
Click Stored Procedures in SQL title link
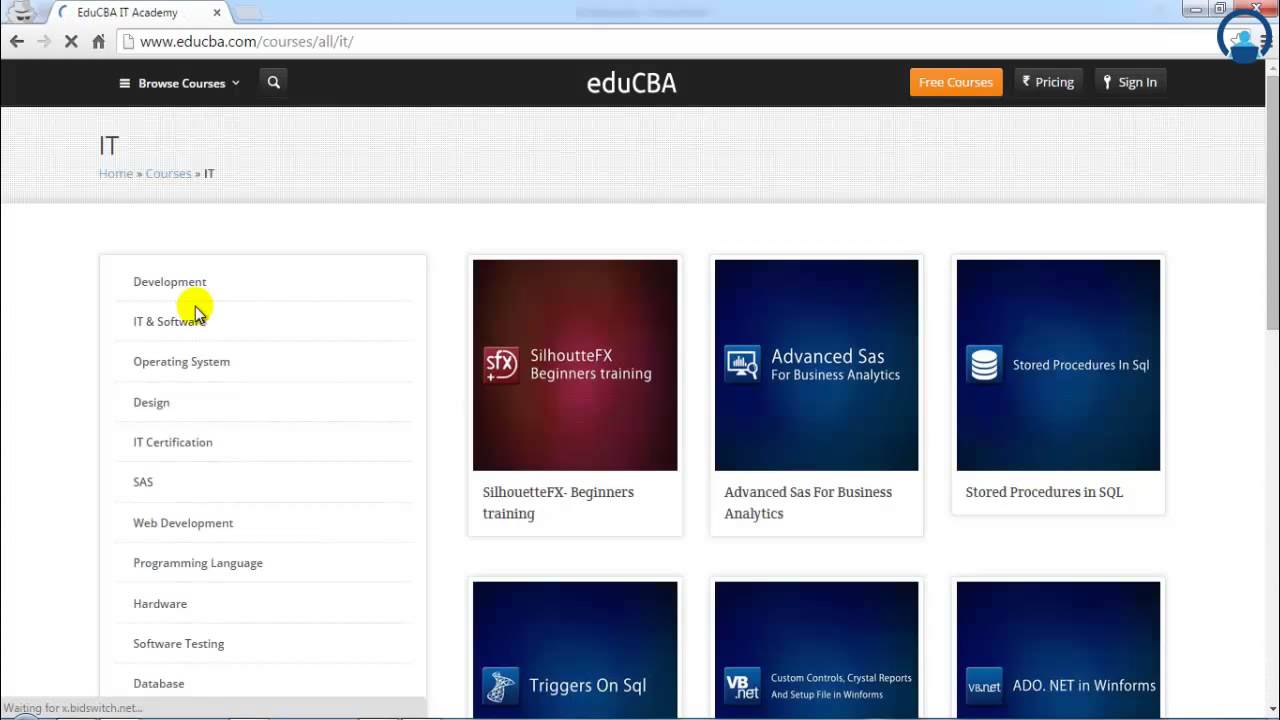pos(1044,492)
